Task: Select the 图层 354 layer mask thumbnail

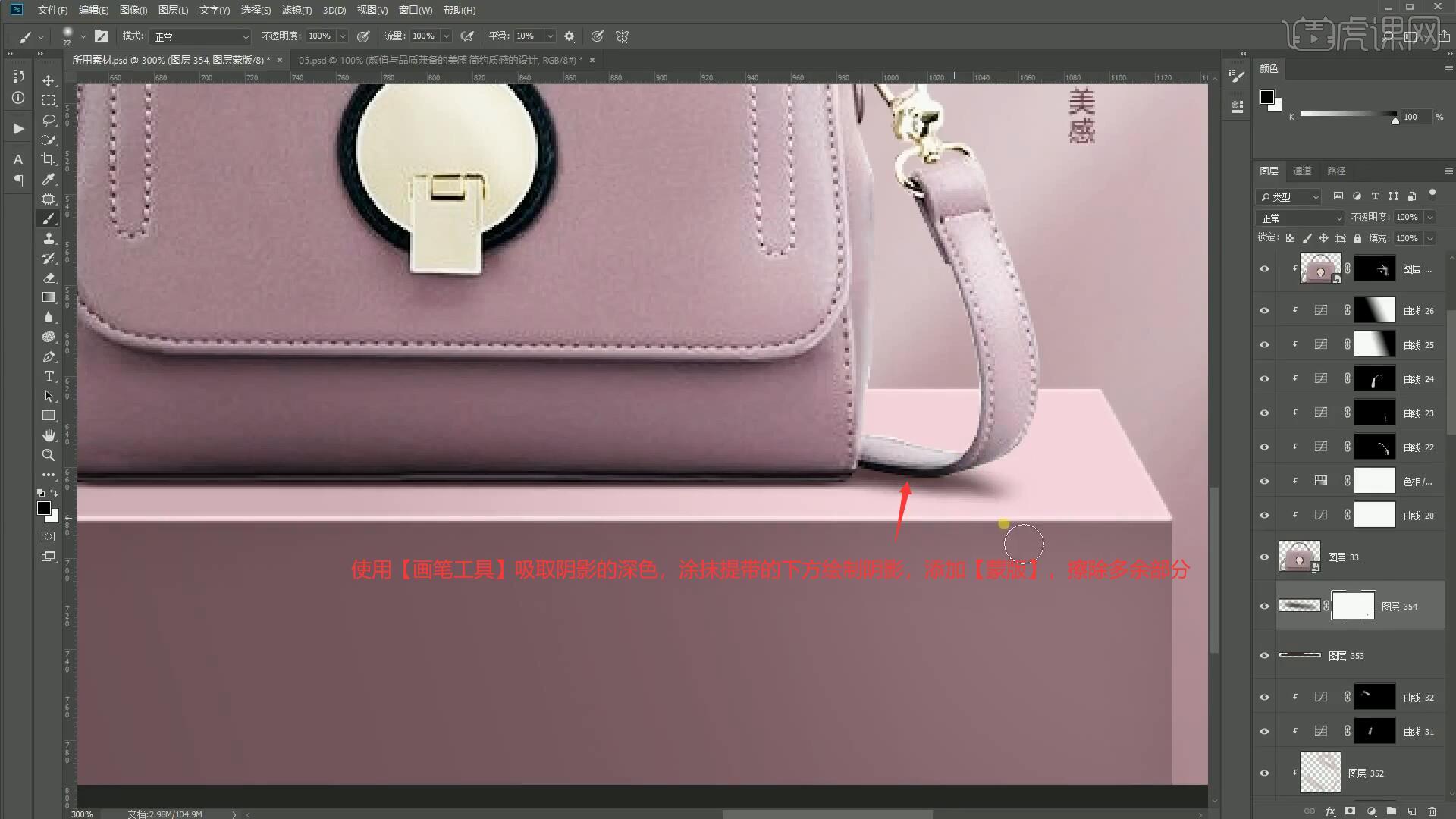Action: pos(1354,606)
